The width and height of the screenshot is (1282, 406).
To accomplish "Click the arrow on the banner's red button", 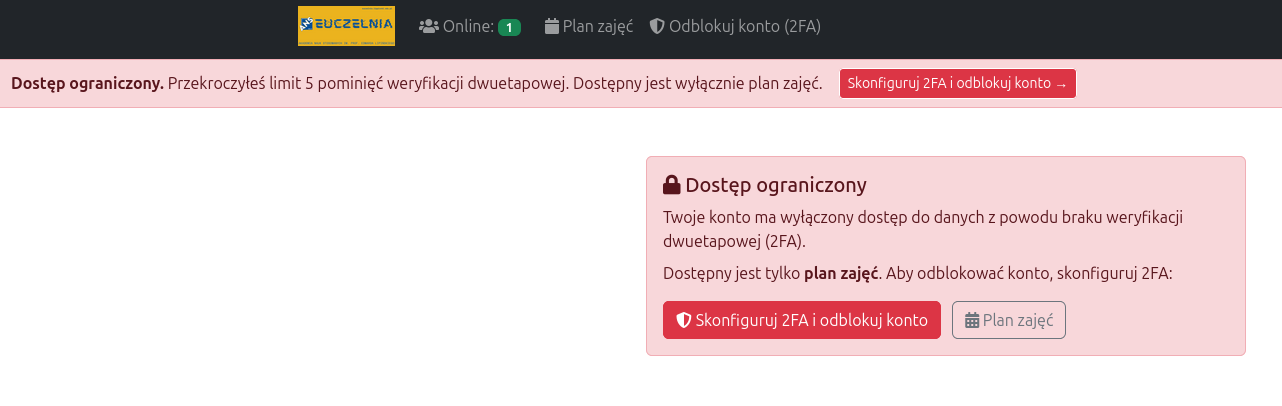I will click(x=1061, y=84).
